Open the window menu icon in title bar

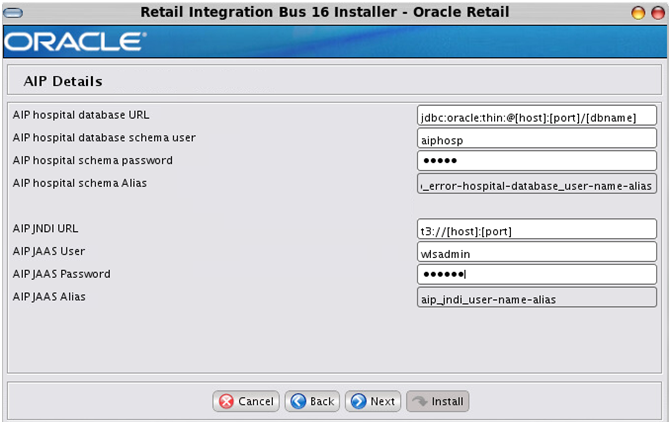pos(13,13)
